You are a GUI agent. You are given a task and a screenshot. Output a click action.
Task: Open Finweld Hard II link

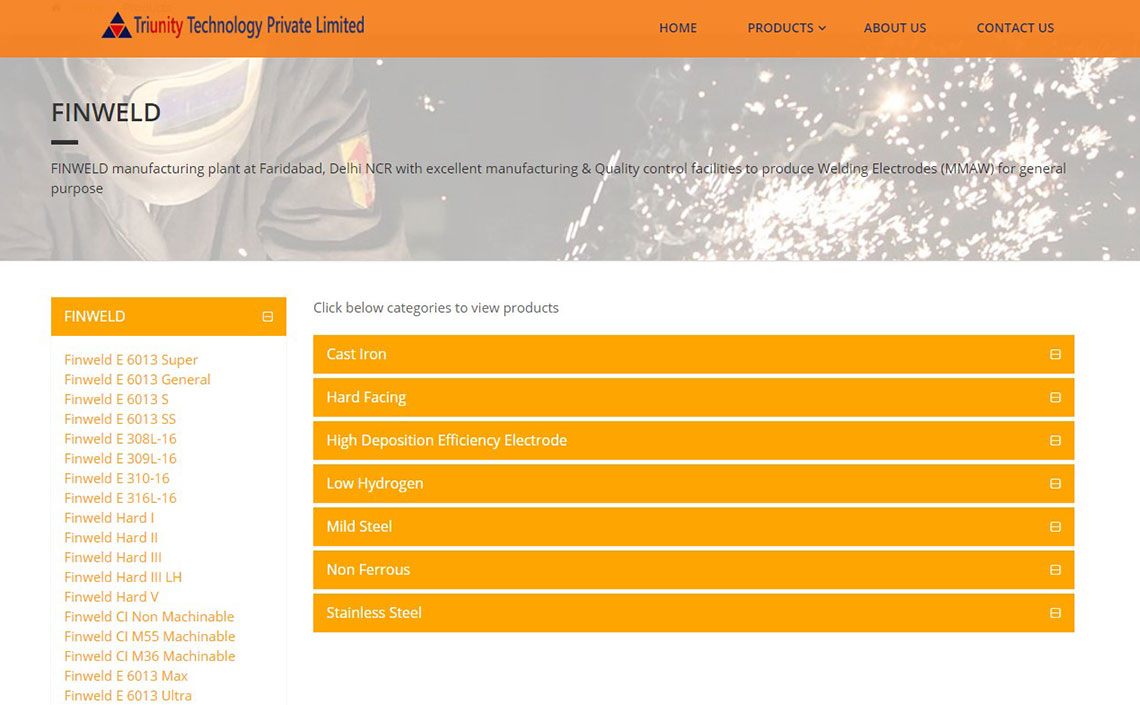point(111,537)
